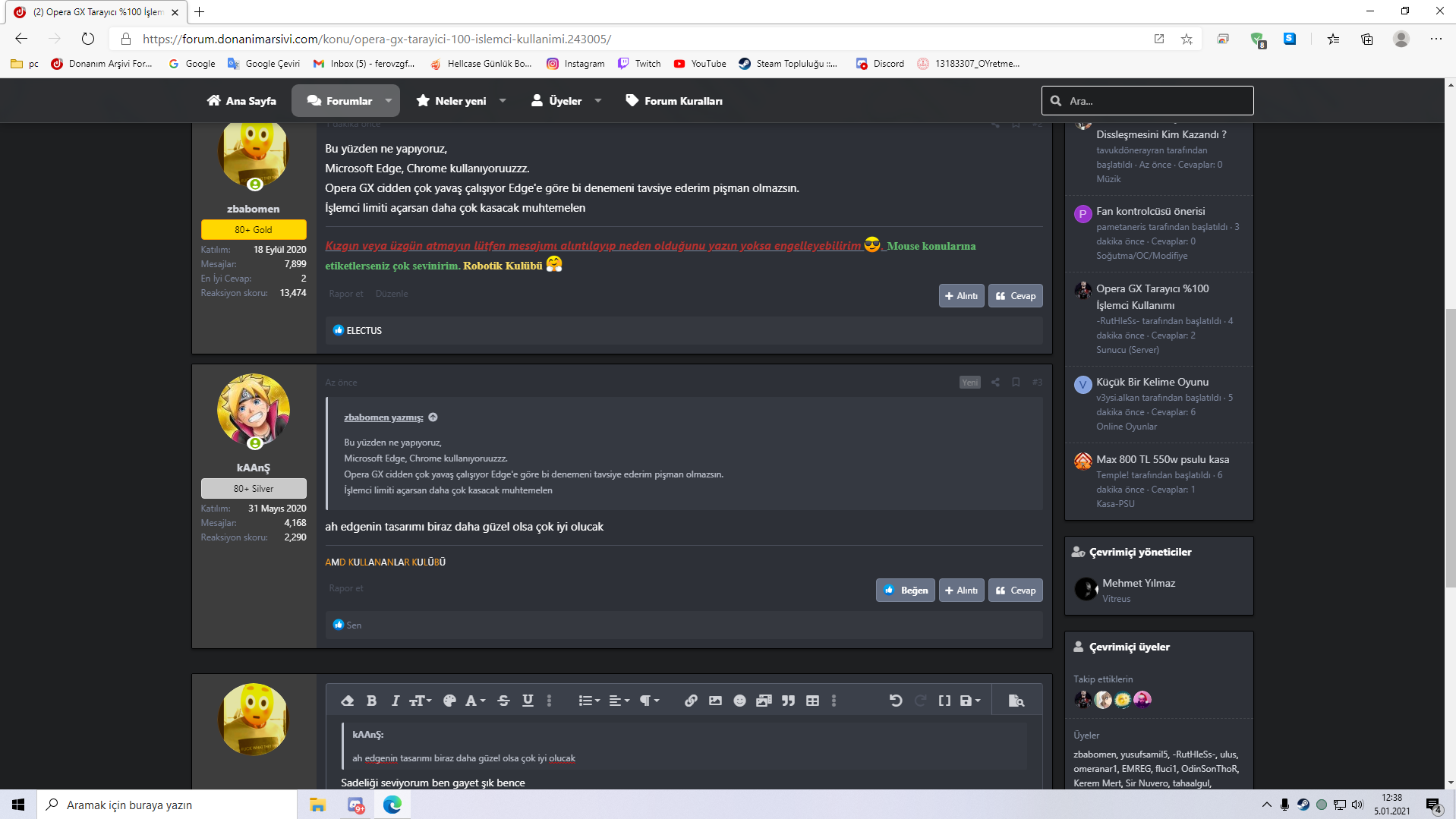
Task: Add page to favorites with the star icon
Action: pyautogui.click(x=1187, y=39)
